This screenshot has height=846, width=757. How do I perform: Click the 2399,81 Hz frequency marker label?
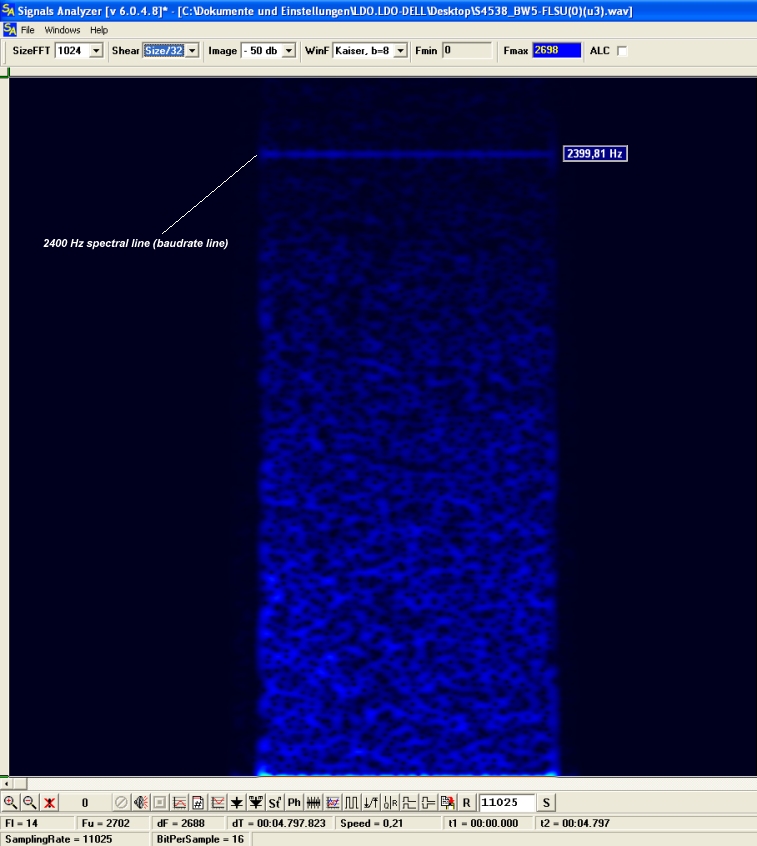(x=595, y=154)
